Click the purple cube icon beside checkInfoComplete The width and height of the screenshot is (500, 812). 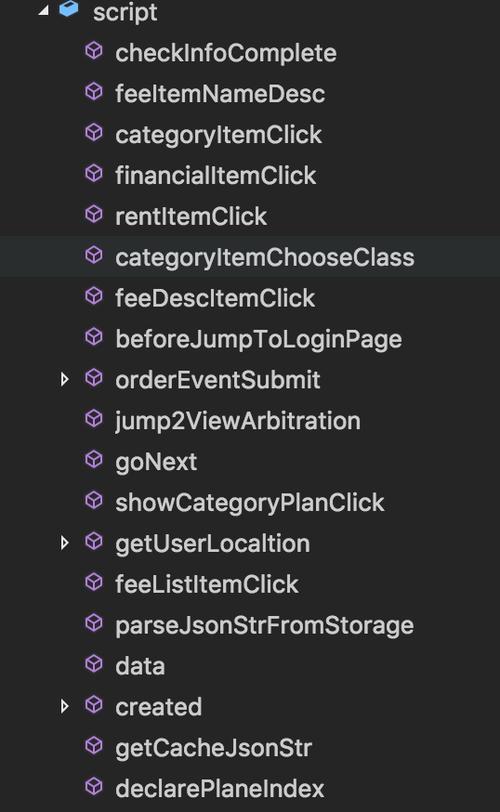click(94, 51)
